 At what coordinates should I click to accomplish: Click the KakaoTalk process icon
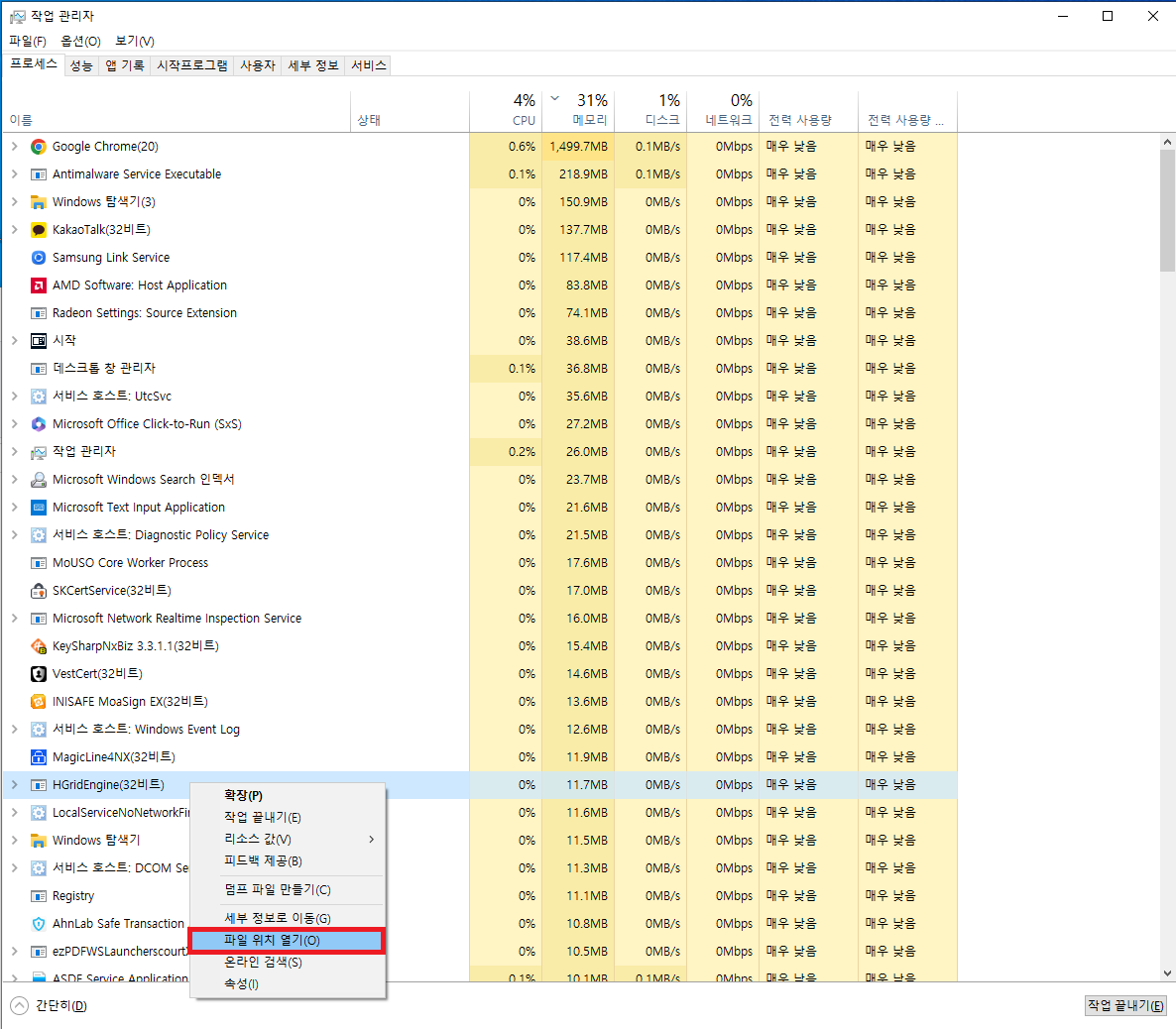pos(38,229)
